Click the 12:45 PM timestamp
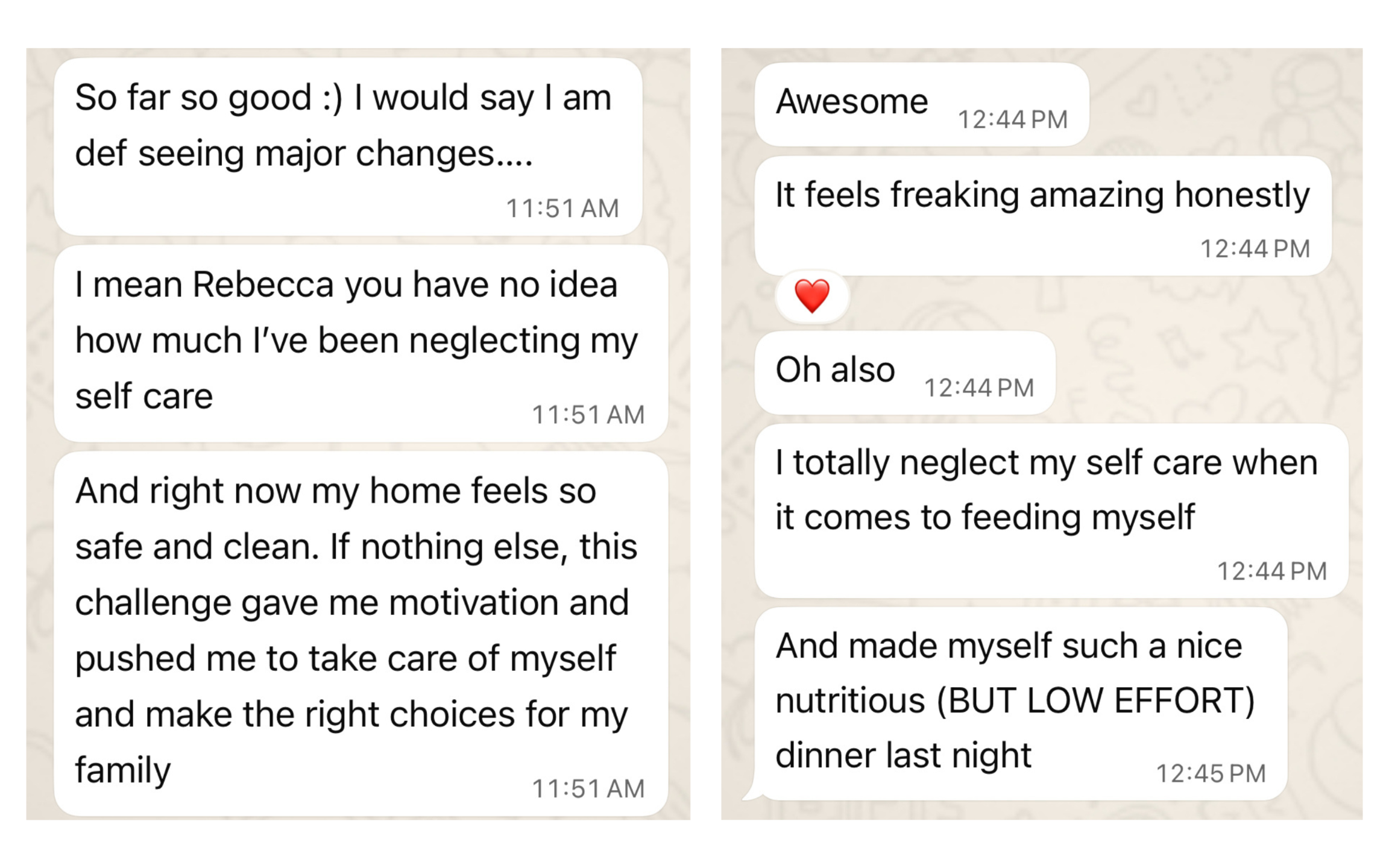 [1211, 774]
